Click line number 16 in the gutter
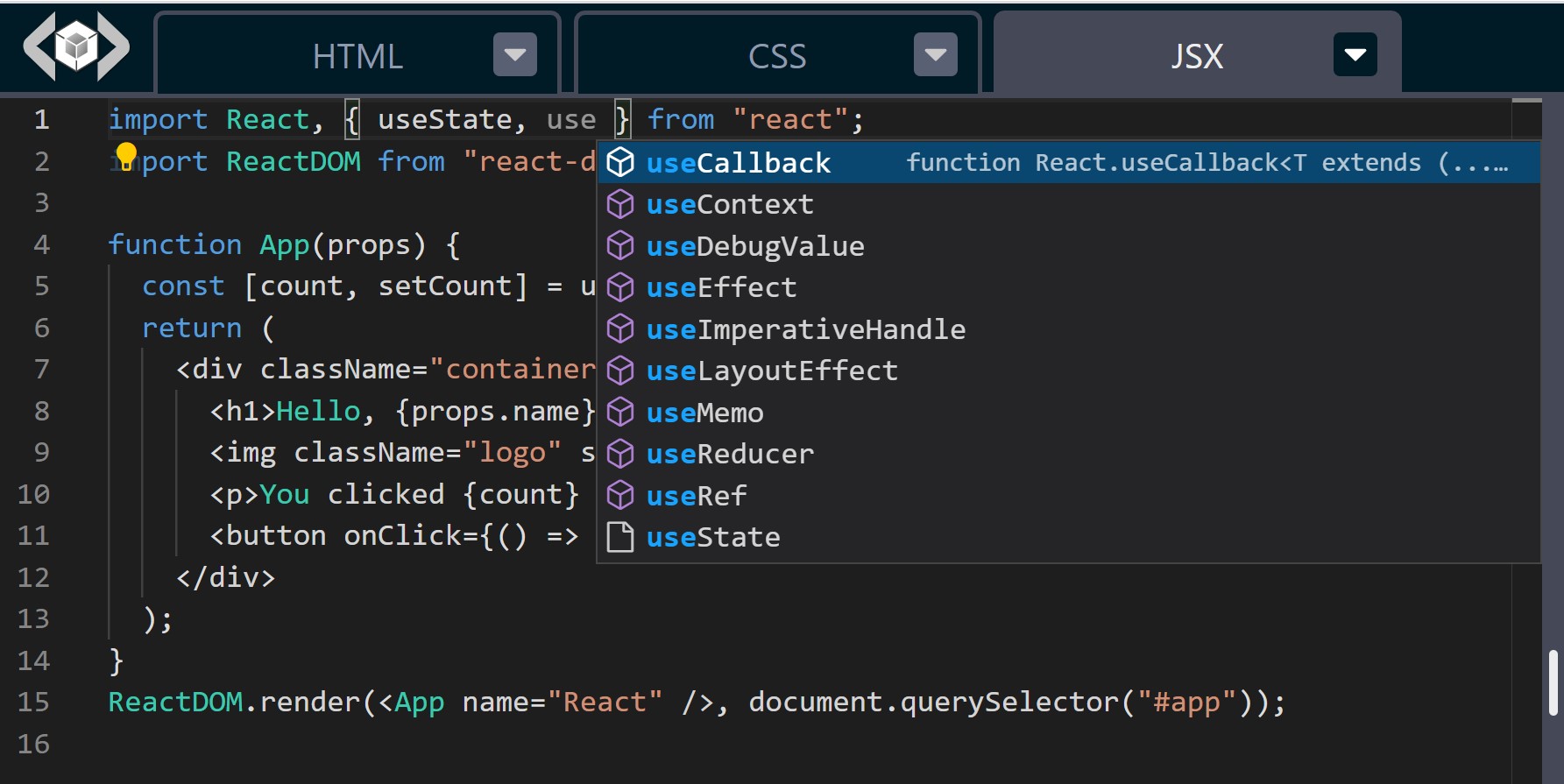Image resolution: width=1564 pixels, height=784 pixels. tap(34, 744)
